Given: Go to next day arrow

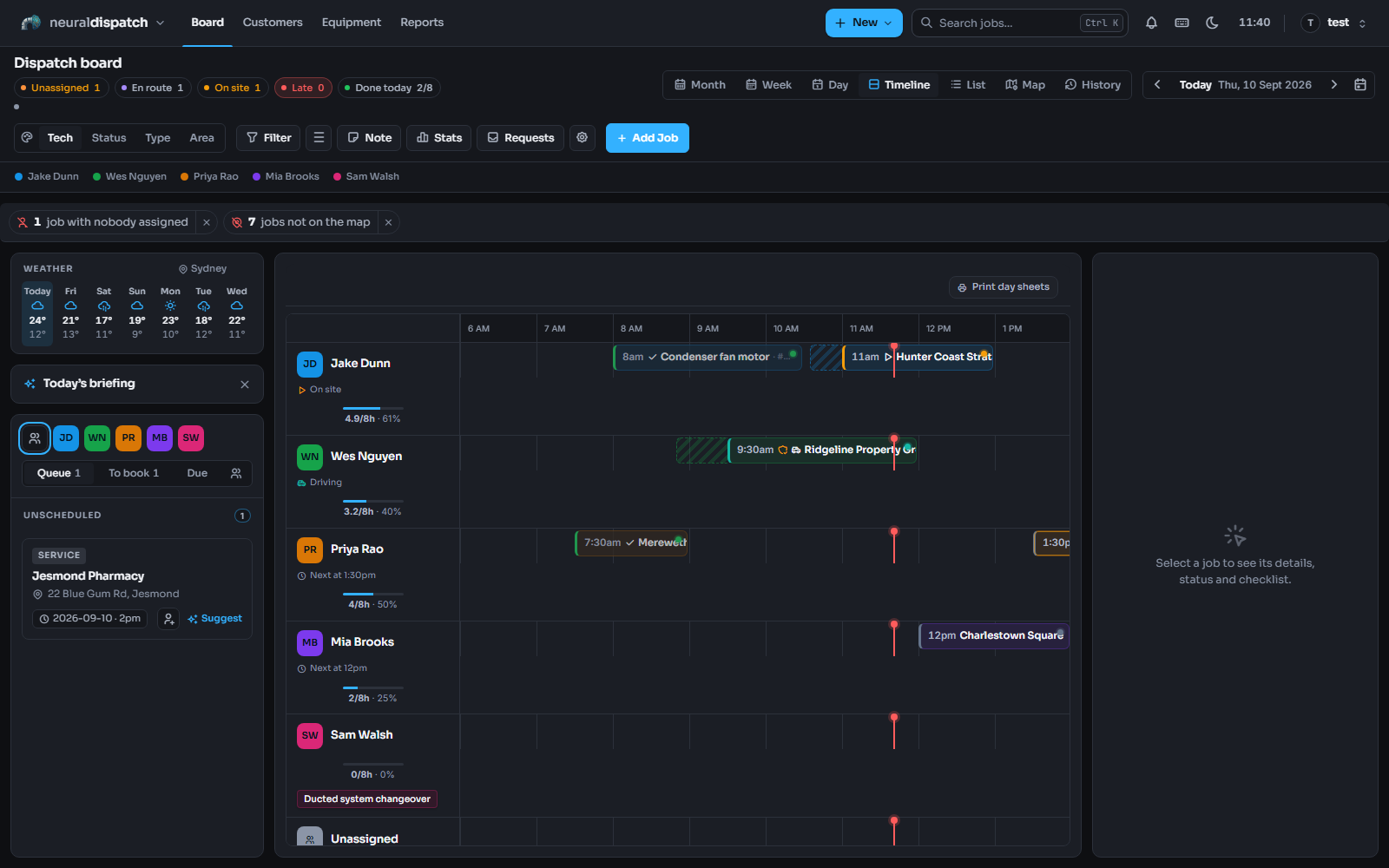Looking at the screenshot, I should (x=1334, y=84).
